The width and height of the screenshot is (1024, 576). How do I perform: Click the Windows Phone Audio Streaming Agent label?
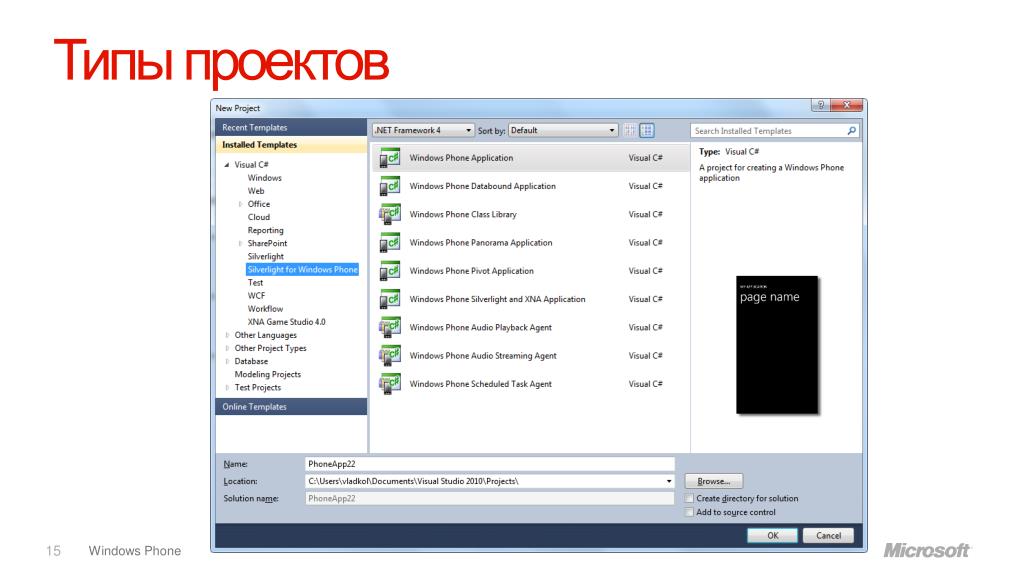coord(483,356)
